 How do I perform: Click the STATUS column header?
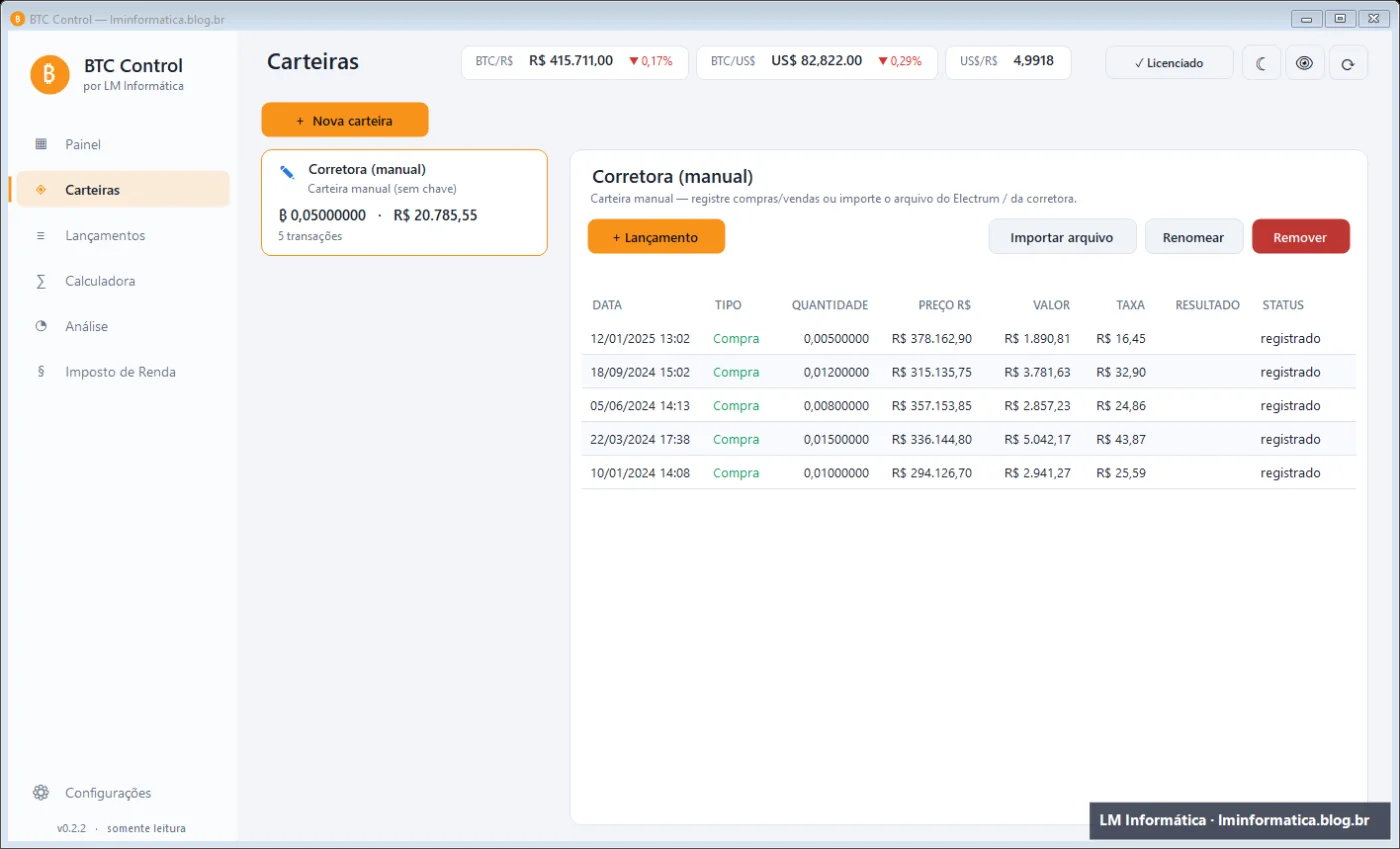pyautogui.click(x=1283, y=305)
